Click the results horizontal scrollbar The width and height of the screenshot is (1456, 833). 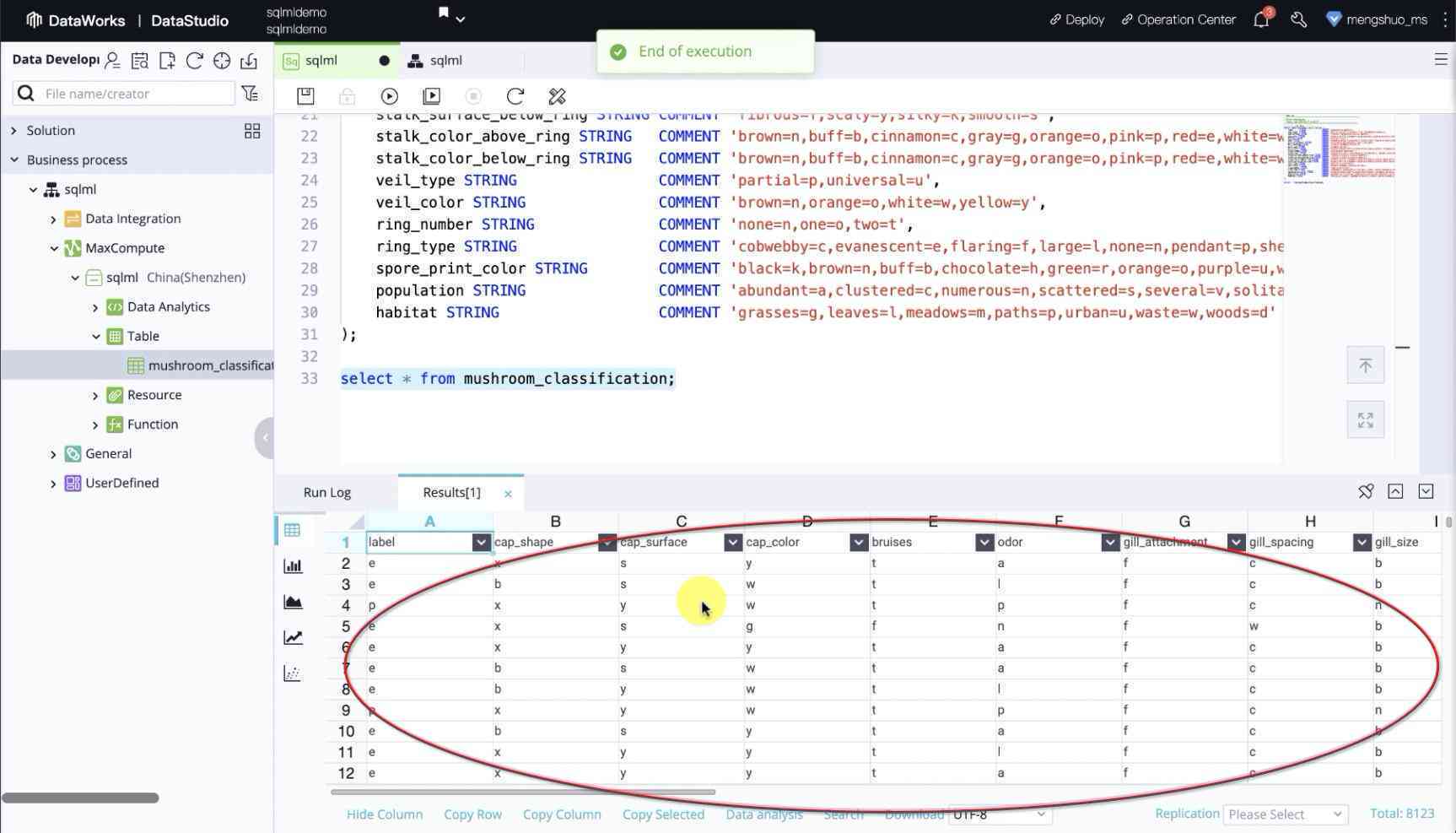pos(523,792)
